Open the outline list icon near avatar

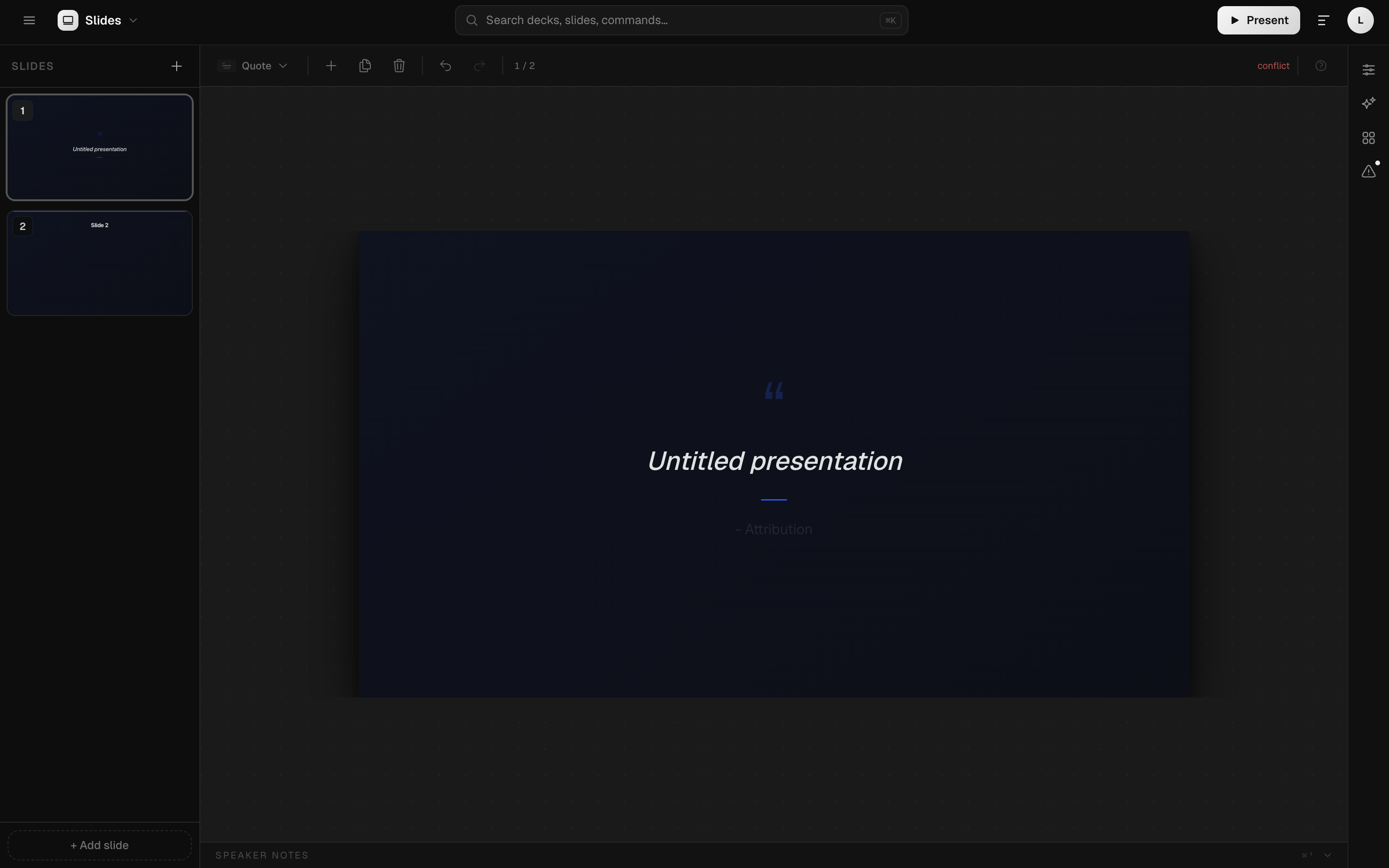point(1323,21)
